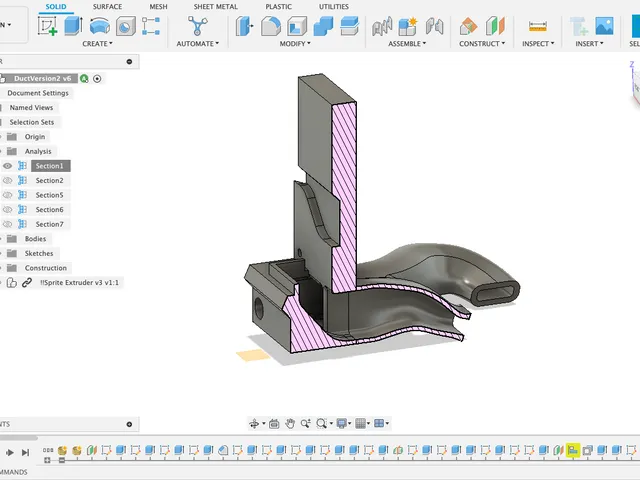Show Section7 using its eye icon

tap(7, 224)
